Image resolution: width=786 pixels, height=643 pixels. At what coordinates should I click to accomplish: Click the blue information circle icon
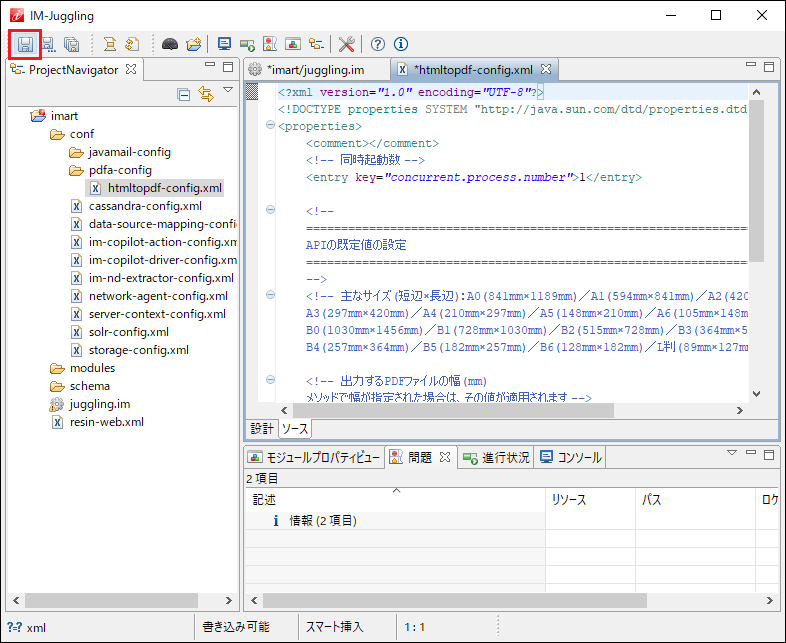click(x=401, y=44)
